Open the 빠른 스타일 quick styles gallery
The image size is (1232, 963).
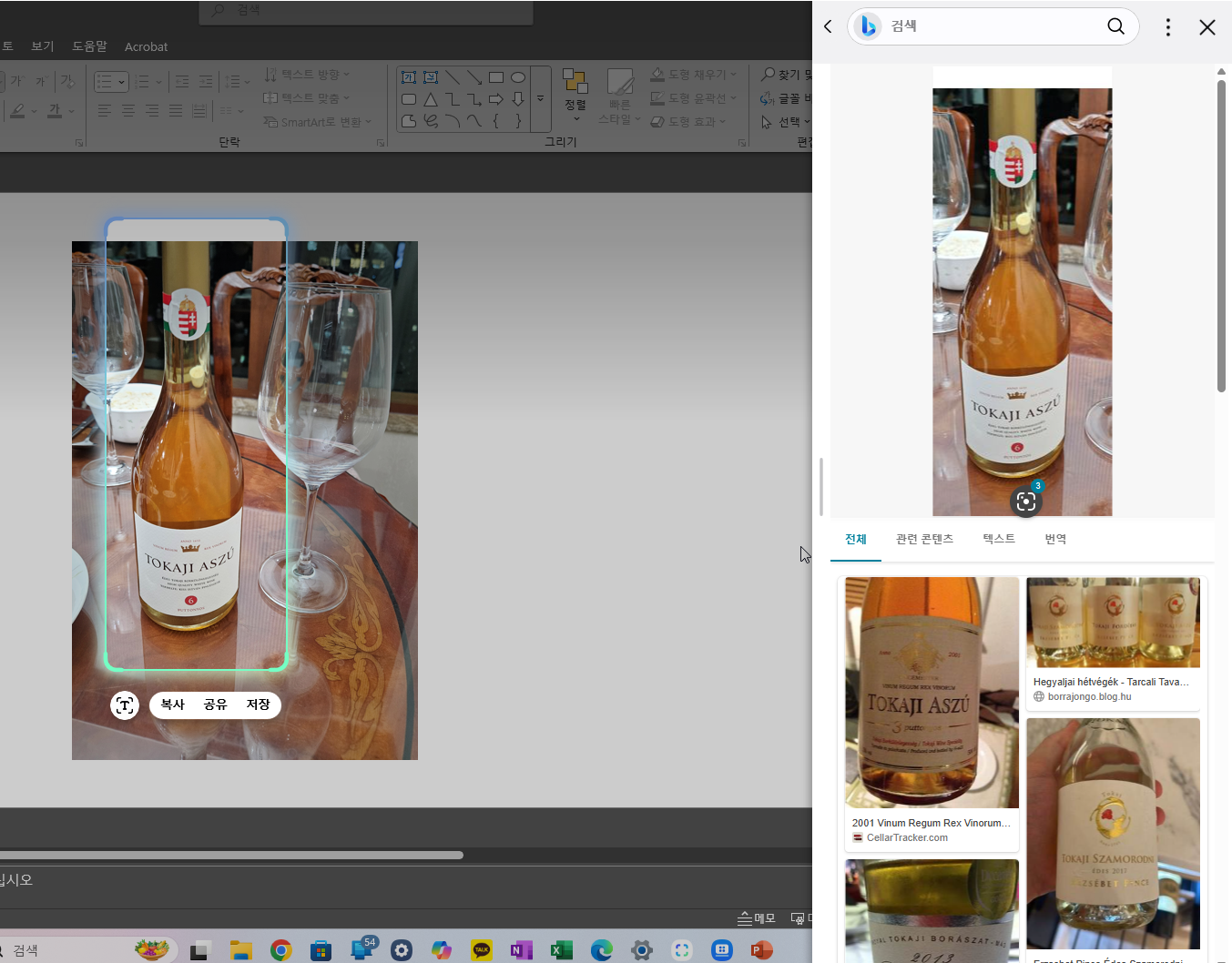click(x=620, y=96)
